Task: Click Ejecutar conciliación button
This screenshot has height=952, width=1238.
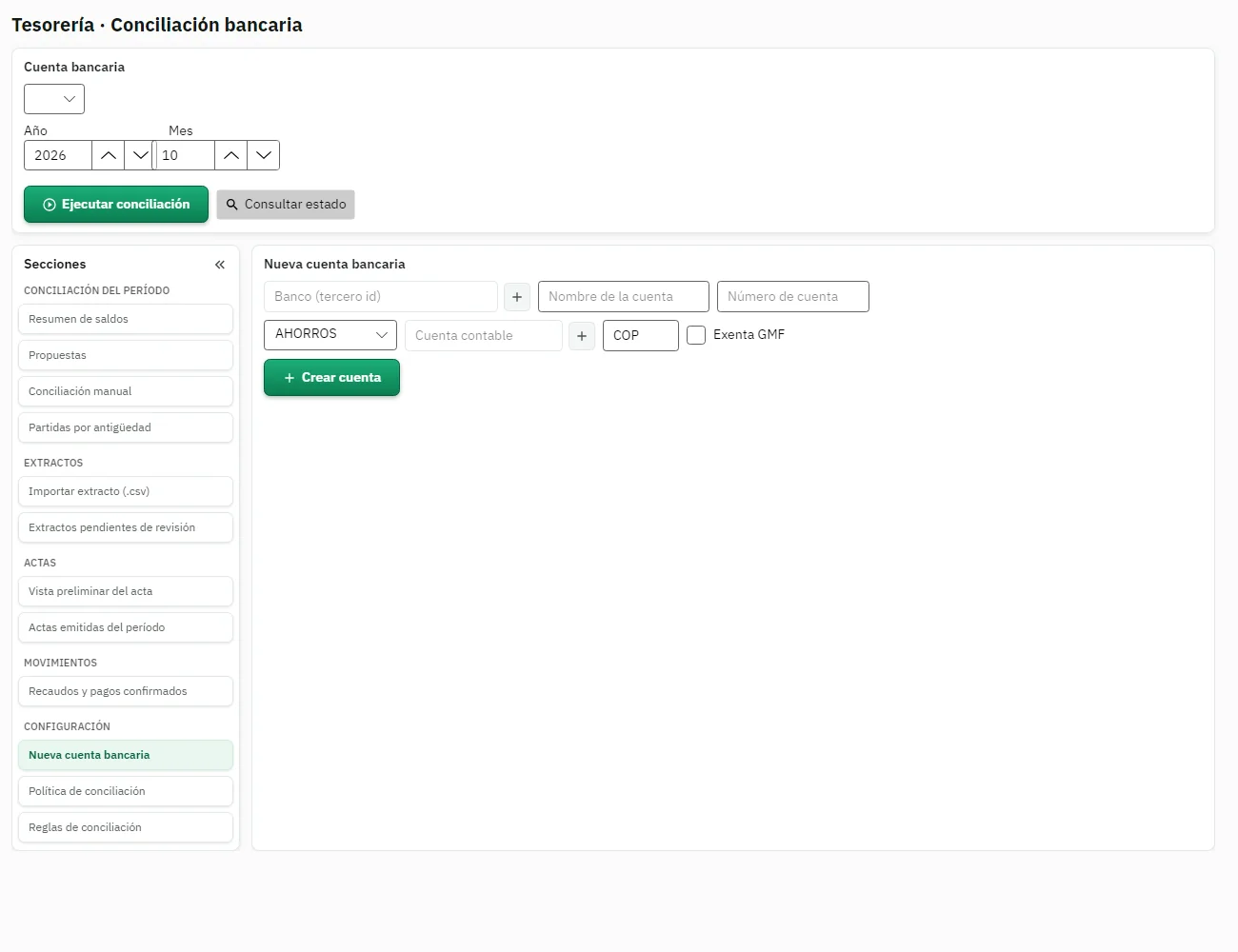Action: pyautogui.click(x=116, y=205)
